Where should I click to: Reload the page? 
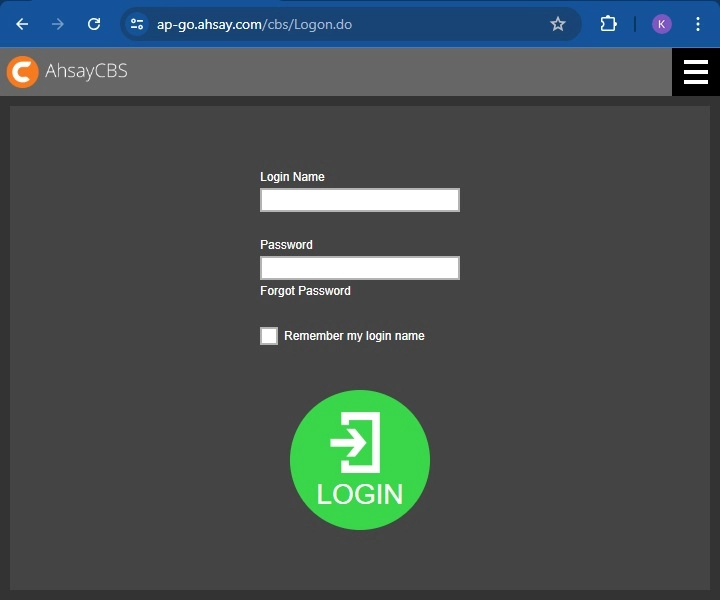94,24
